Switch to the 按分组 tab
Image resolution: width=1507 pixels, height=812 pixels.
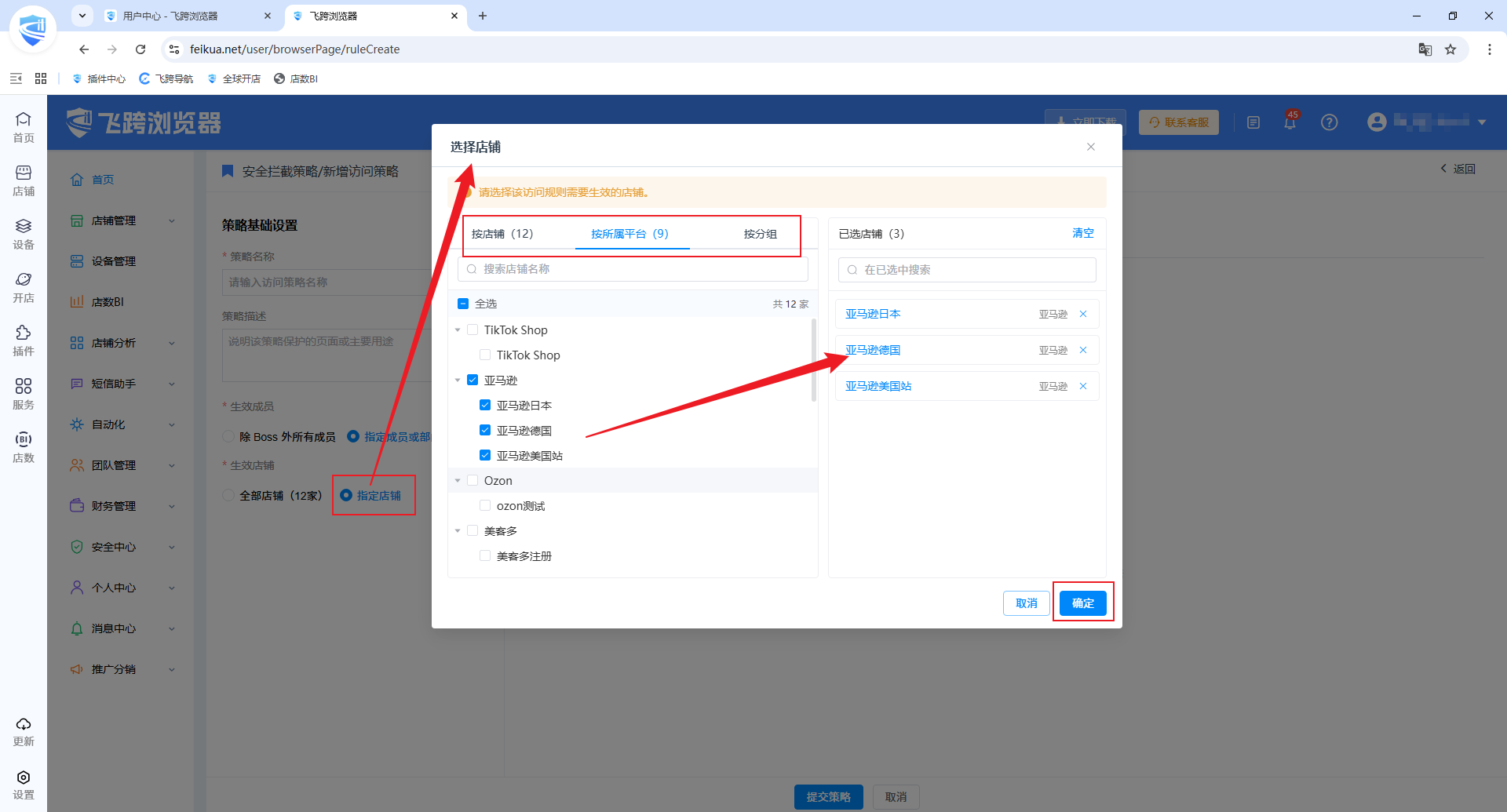tap(761, 234)
